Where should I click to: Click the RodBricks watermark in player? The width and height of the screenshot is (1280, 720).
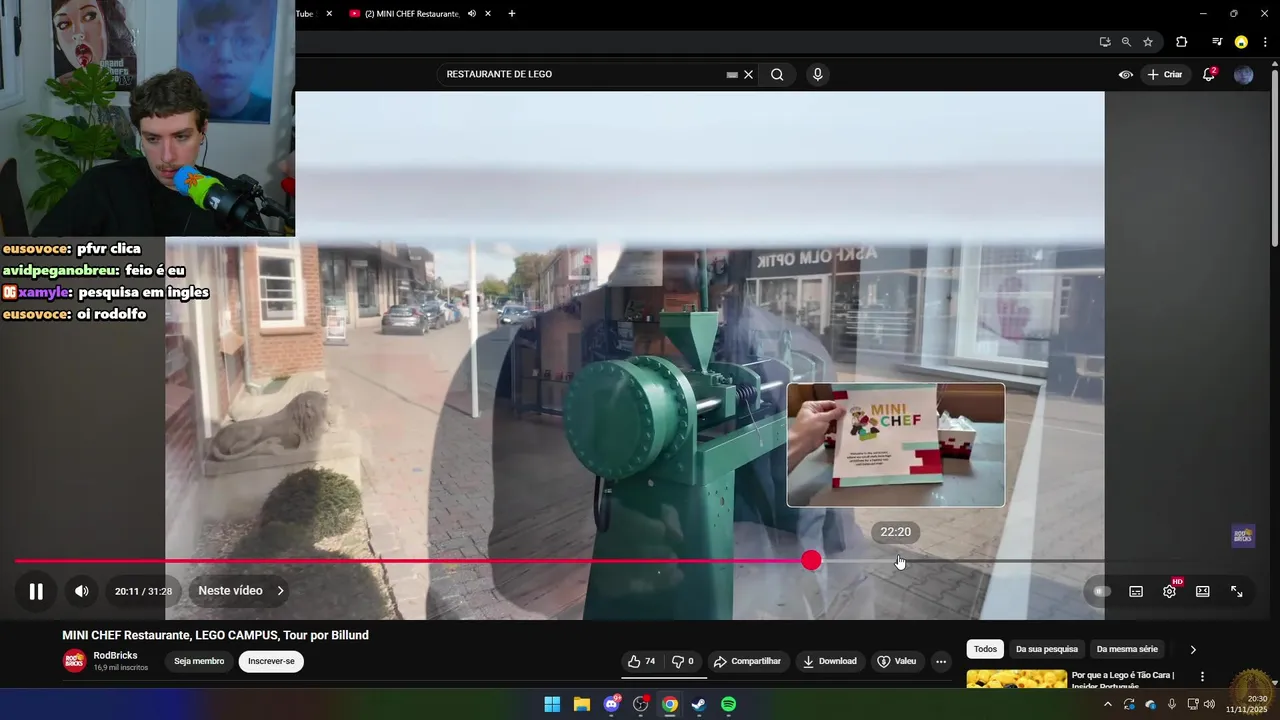1243,535
